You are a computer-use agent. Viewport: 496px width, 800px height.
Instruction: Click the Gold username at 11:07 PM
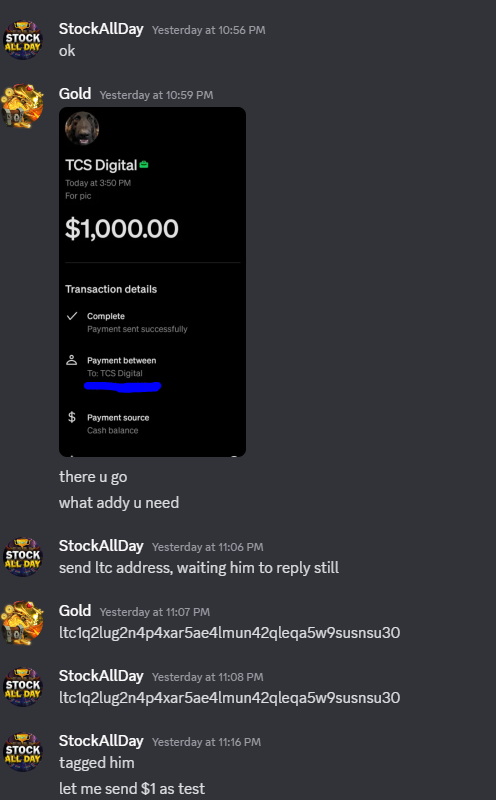pos(75,611)
